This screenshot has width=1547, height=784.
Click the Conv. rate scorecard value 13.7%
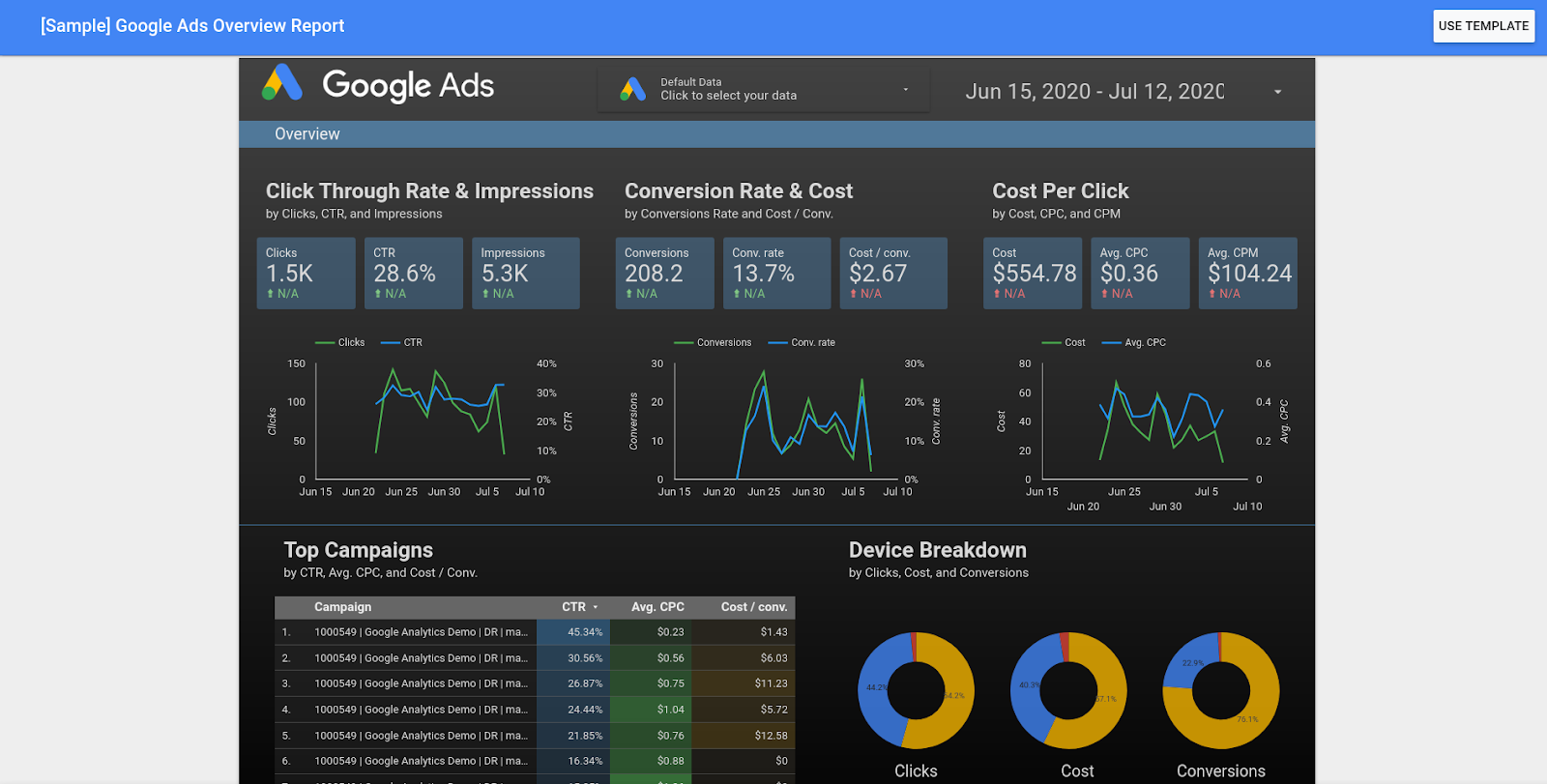[764, 274]
